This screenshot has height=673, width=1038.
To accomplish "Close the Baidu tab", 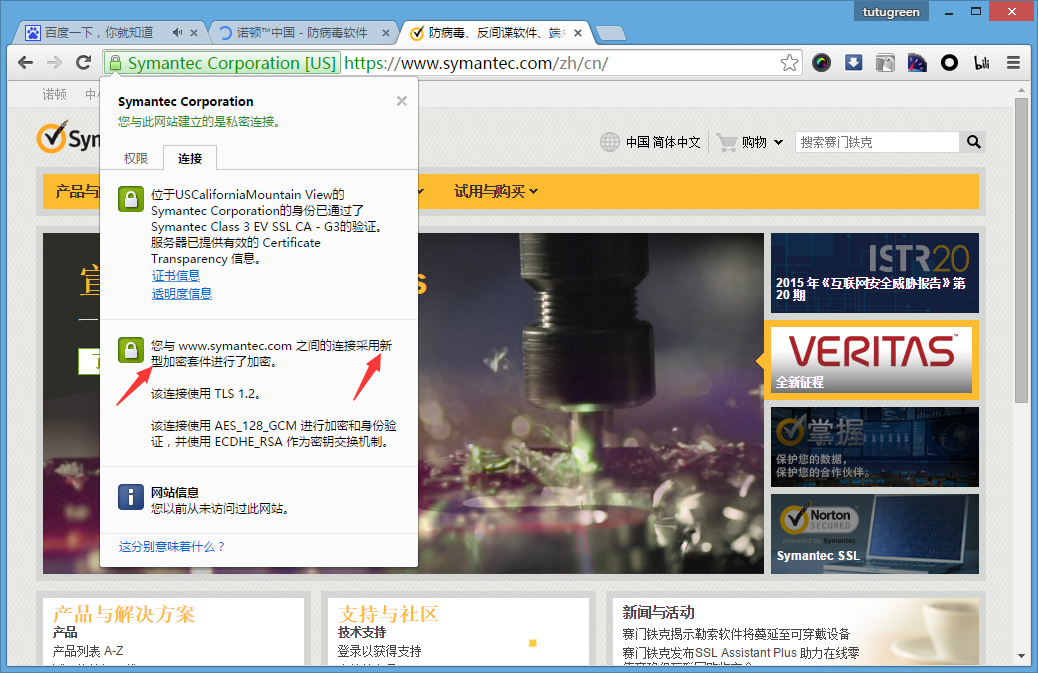I will tap(193, 32).
